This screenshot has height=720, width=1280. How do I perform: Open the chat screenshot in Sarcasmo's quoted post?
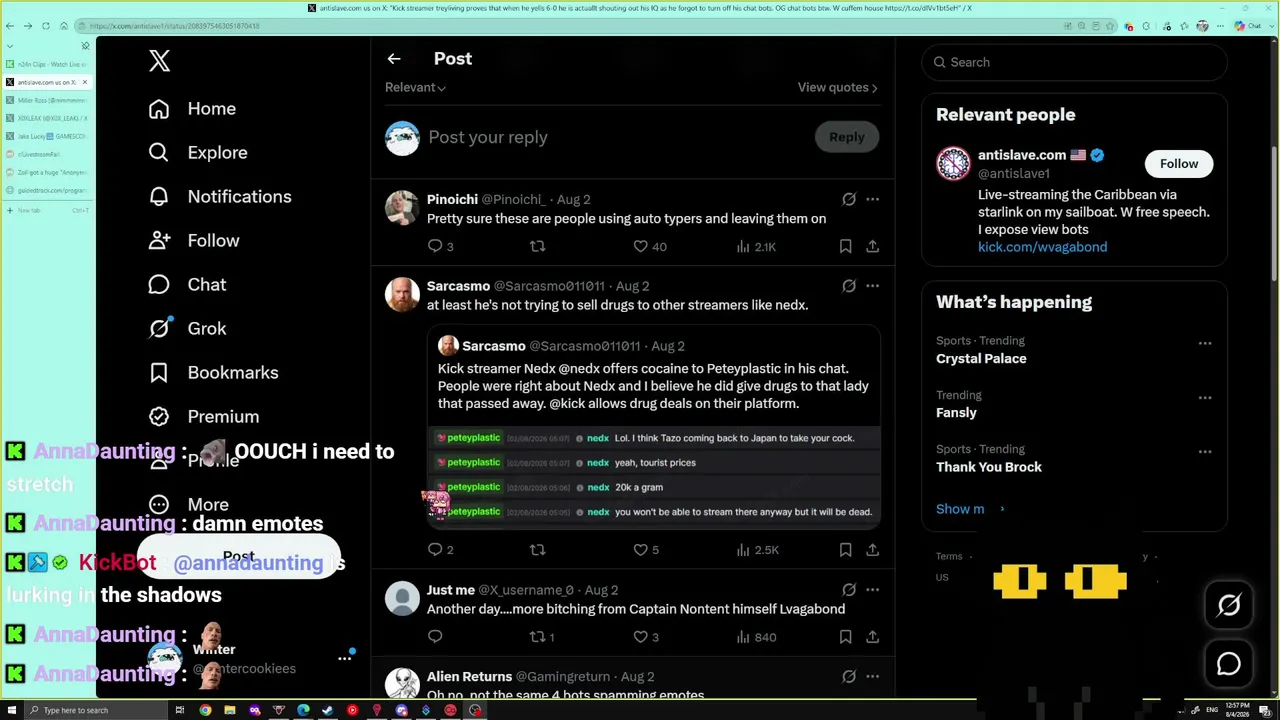coord(654,475)
